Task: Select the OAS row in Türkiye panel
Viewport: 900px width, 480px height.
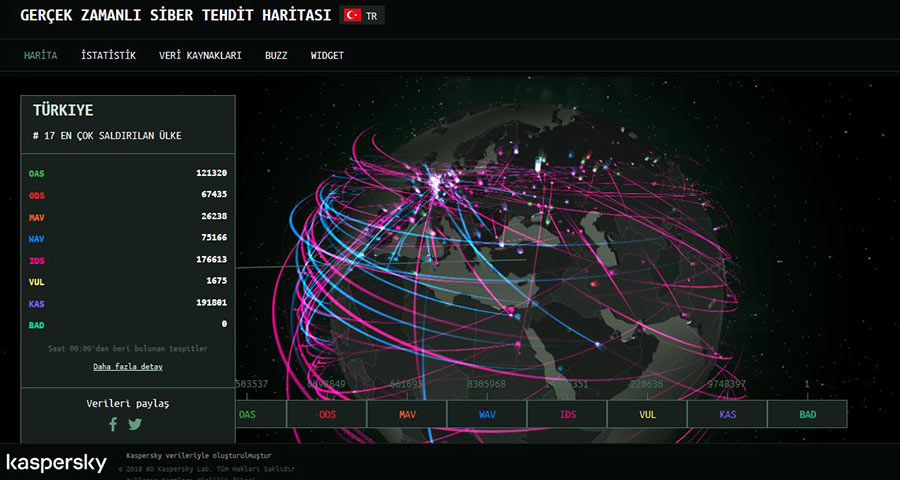Action: (x=128, y=173)
